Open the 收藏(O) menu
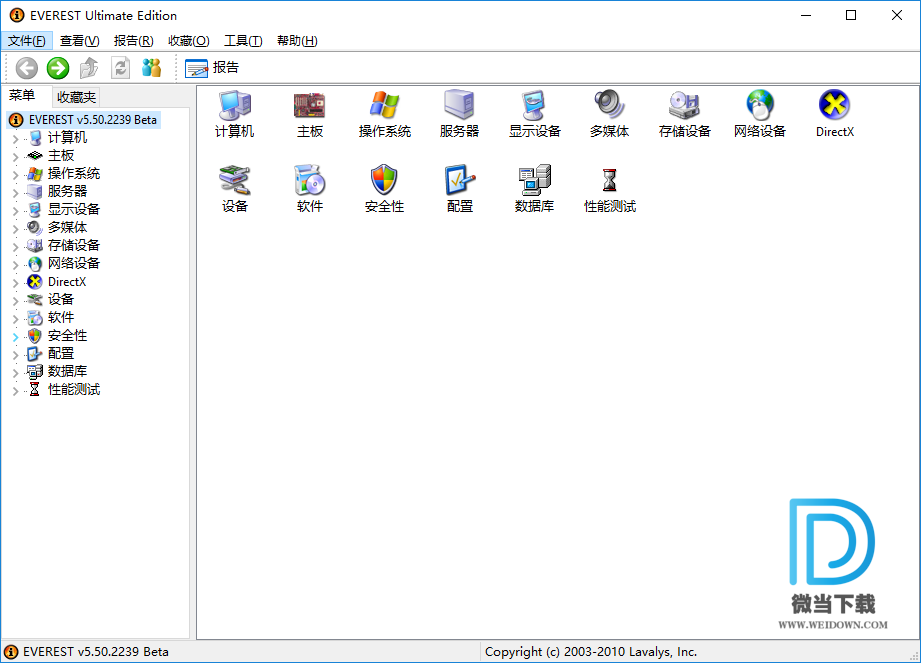Screen dimensions: 921x663 (x=189, y=41)
